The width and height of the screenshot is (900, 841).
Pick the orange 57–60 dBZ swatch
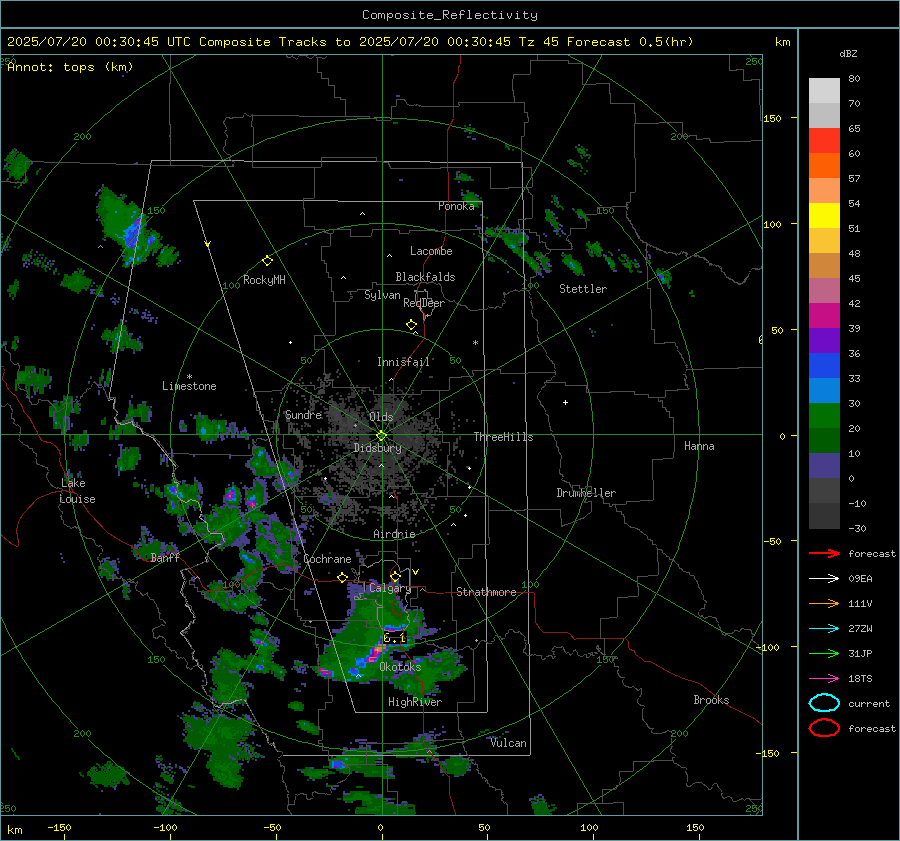coord(824,166)
